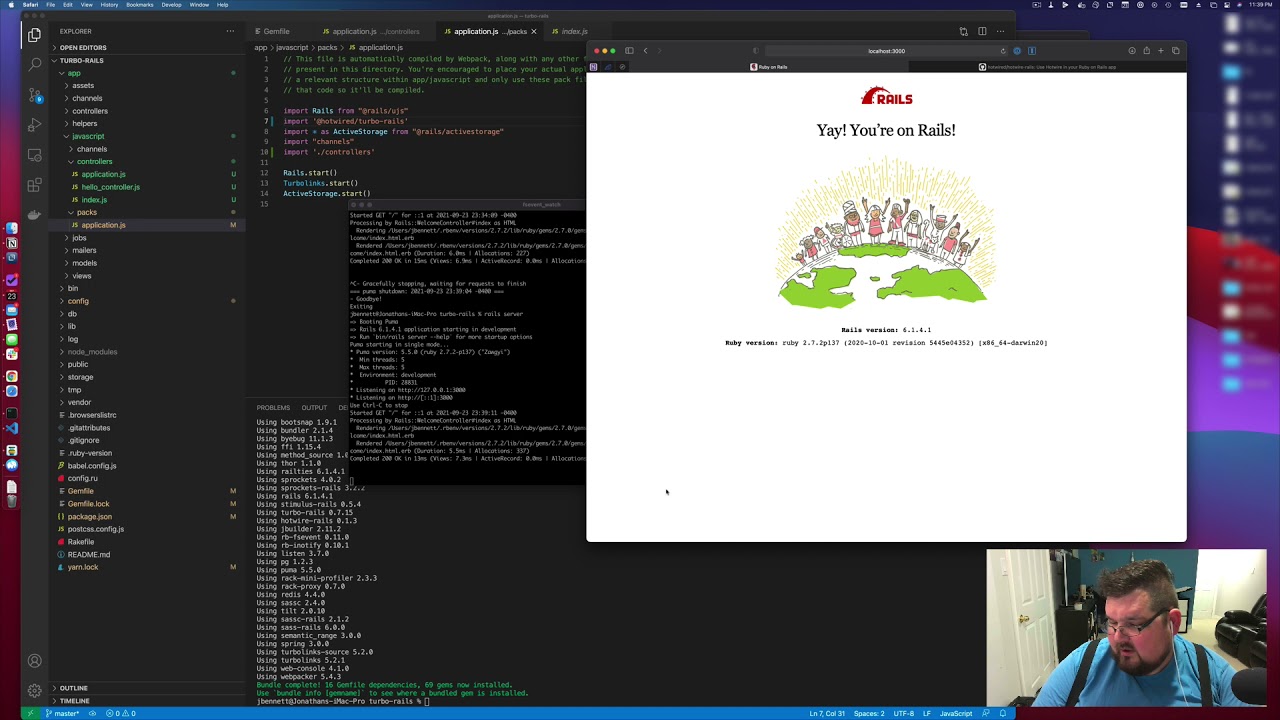1280x720 pixels.
Task: Select the PROBLEMS panel tab
Action: (x=273, y=408)
